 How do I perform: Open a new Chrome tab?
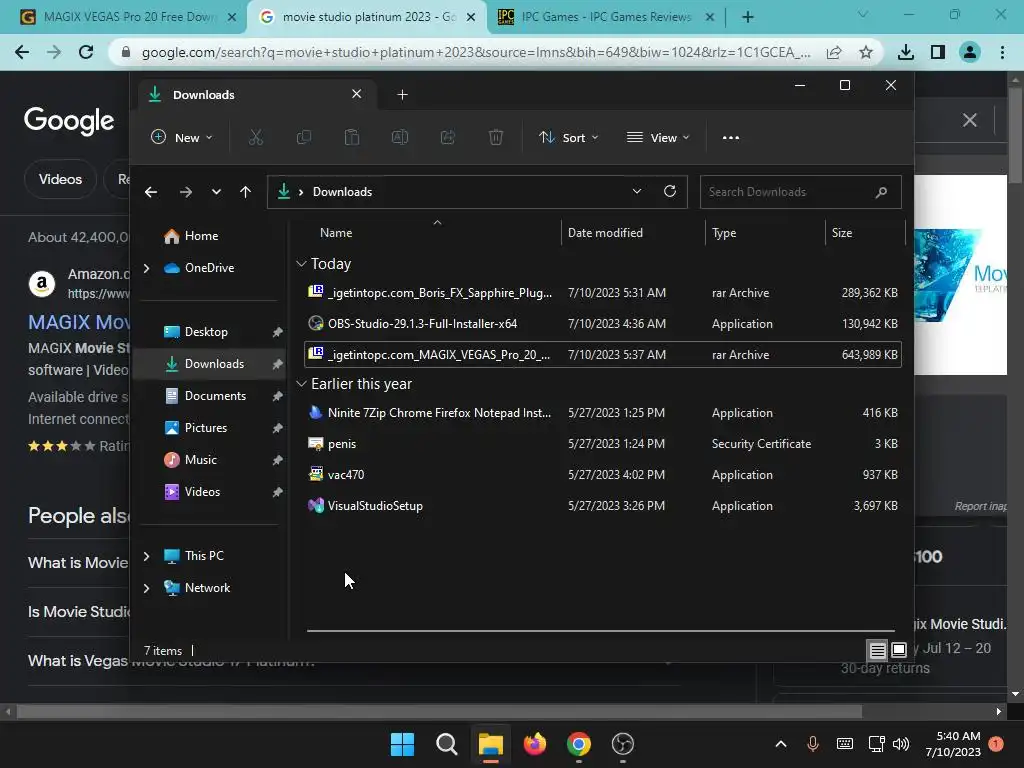748,17
